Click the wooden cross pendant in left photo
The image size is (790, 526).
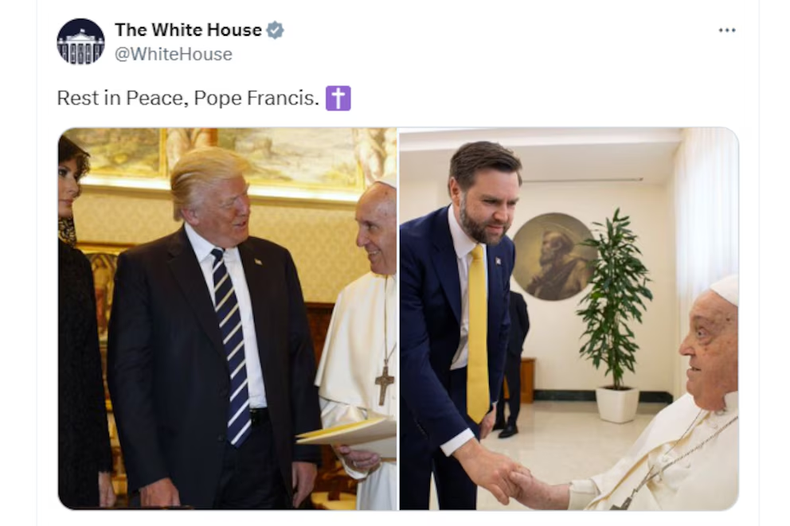[384, 385]
